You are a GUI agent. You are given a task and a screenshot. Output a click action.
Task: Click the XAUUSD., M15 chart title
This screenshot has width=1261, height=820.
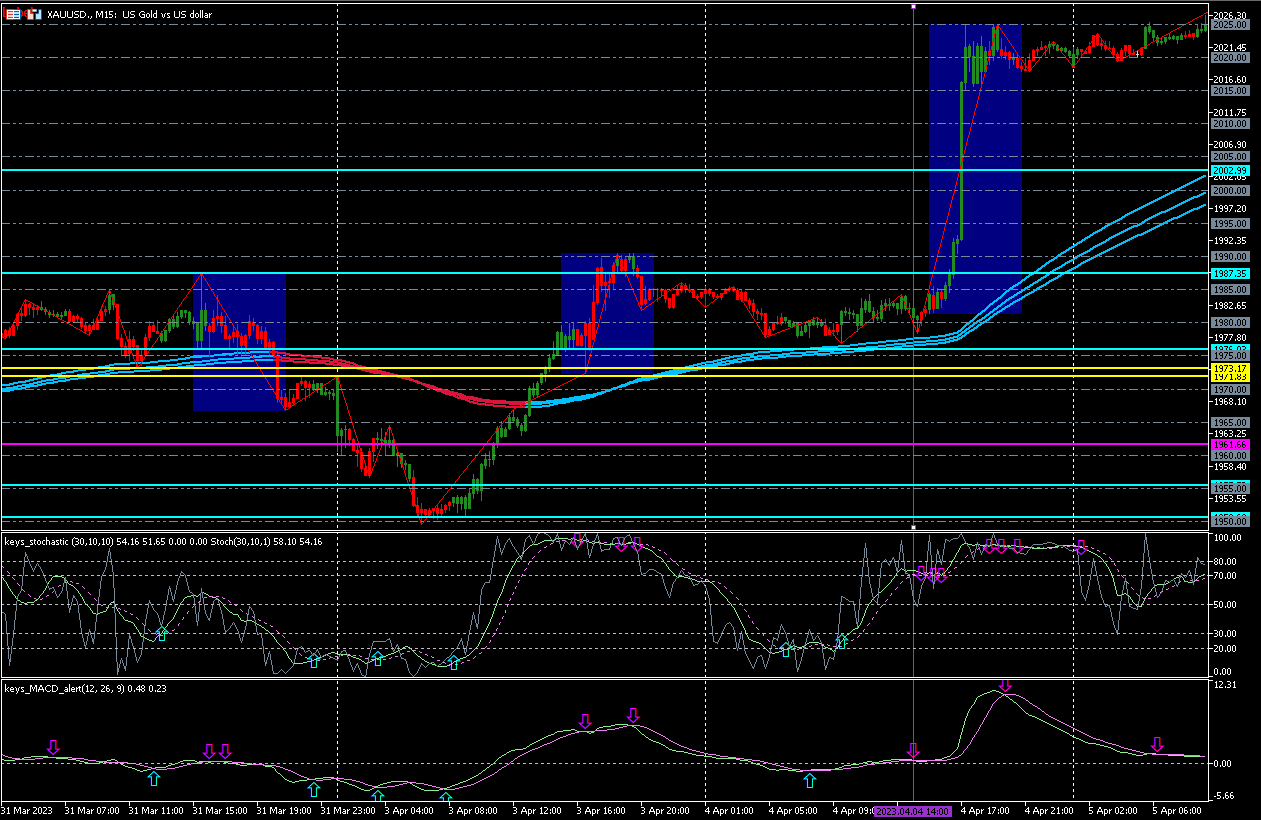tap(129, 14)
